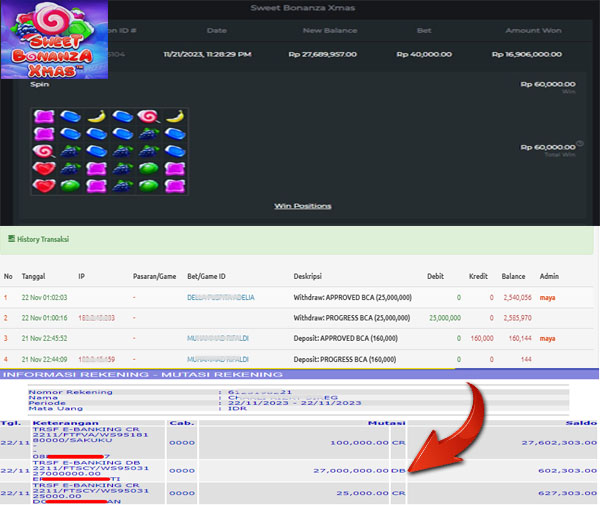Click the Sweet Bonanza Xmas game logo
Image resolution: width=600 pixels, height=505 pixels.
coord(54,39)
